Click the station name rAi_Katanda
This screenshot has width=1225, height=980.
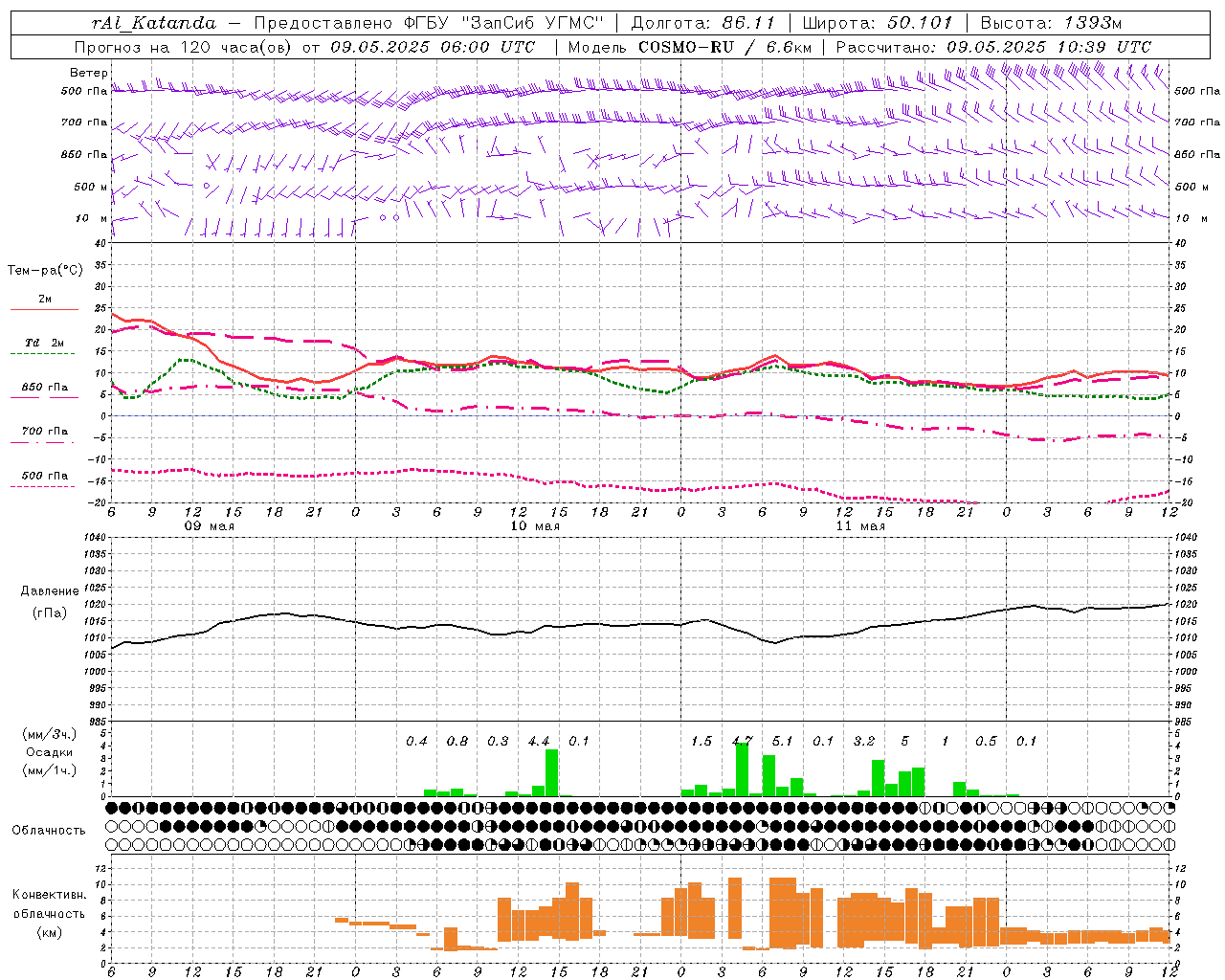tap(153, 23)
